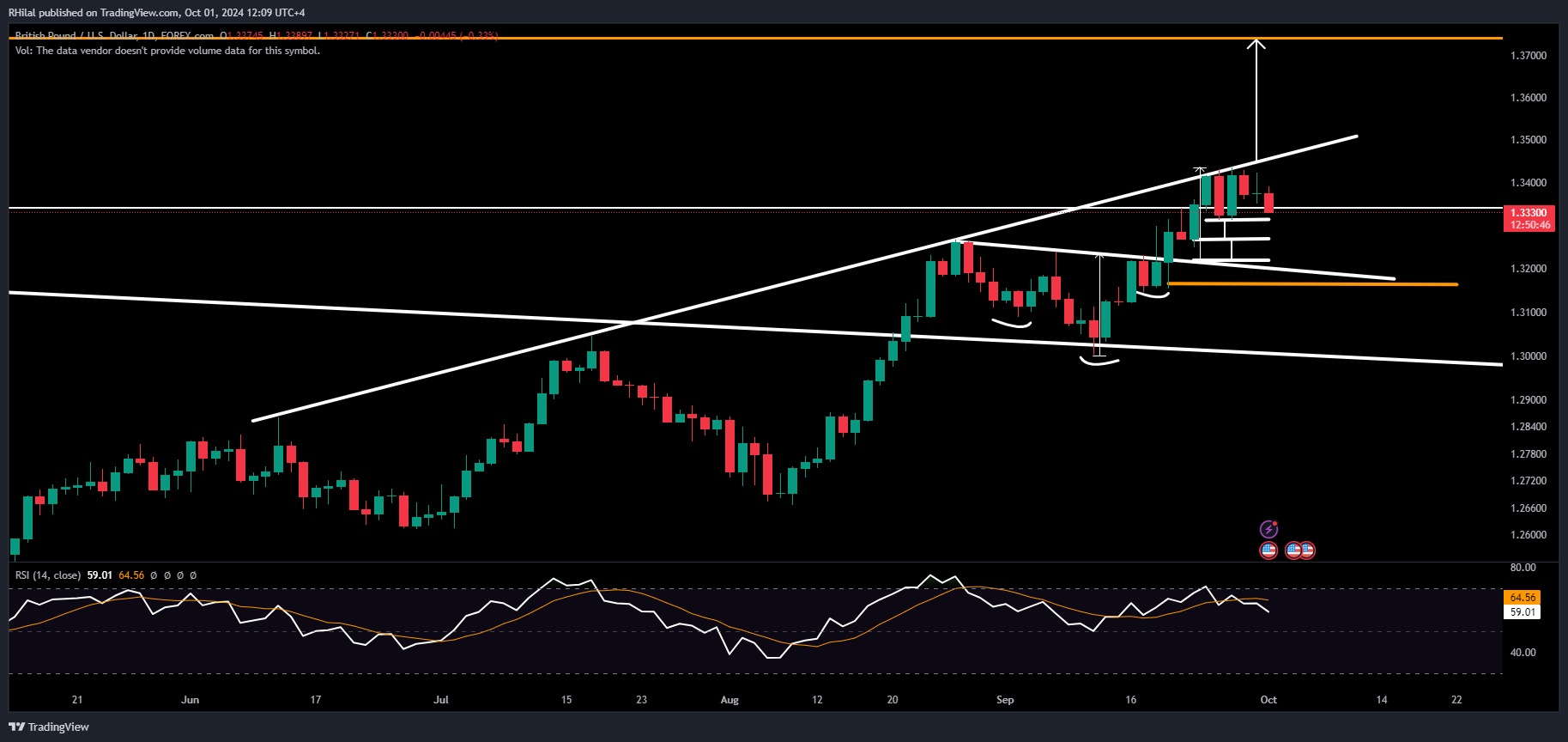Click the 40.00 RSI scale label
1568x742 pixels.
click(x=1523, y=653)
